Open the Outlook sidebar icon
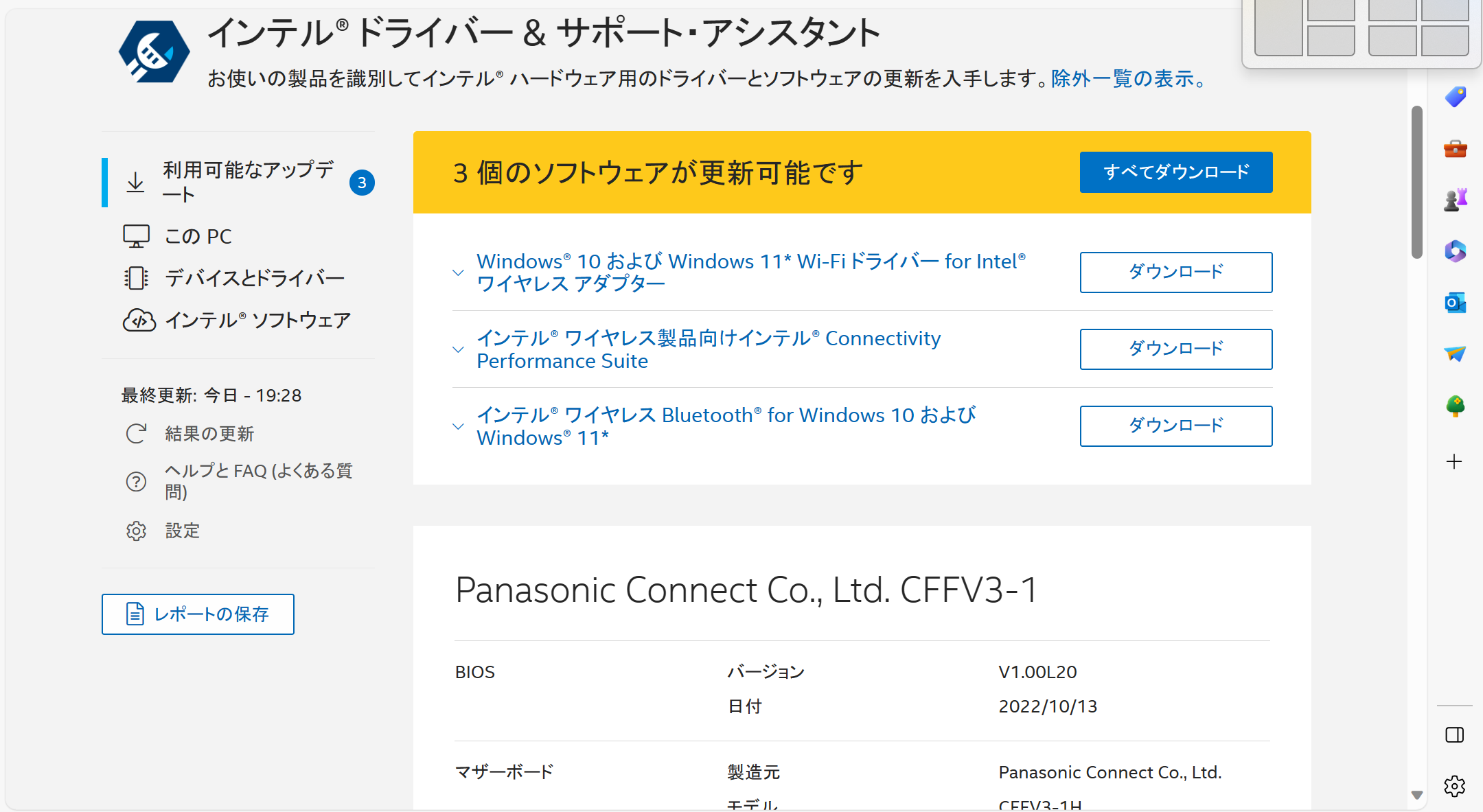The width and height of the screenshot is (1483, 812). coord(1455,303)
